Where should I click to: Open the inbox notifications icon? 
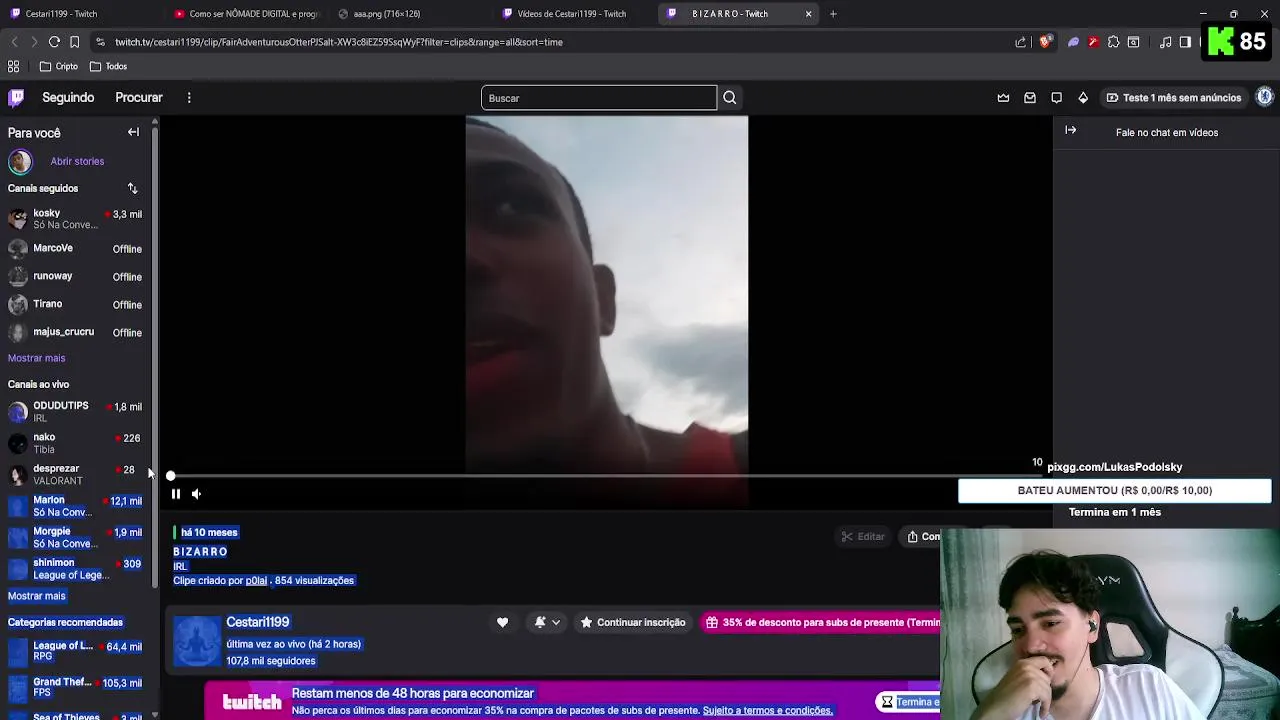[1030, 97]
